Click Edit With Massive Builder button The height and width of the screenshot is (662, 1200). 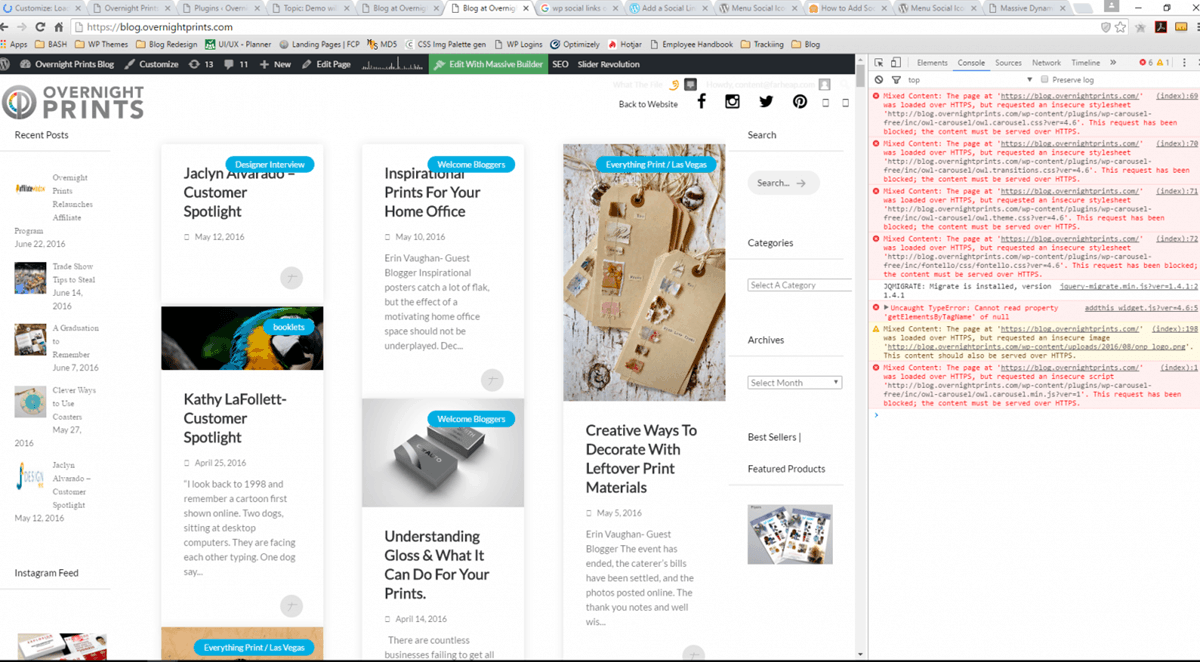488,64
